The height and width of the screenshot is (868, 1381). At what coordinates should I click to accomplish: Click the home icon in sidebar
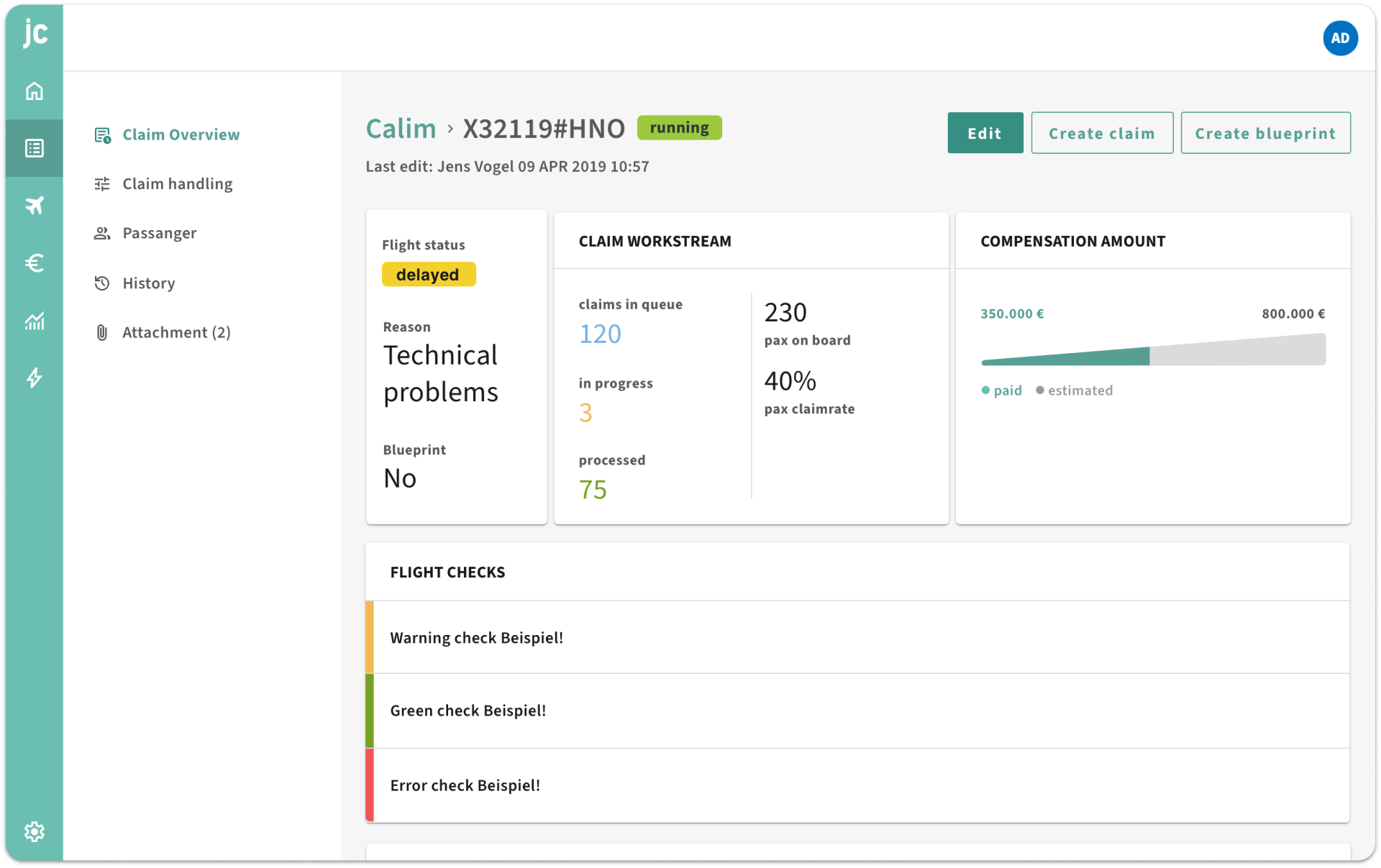tap(34, 91)
